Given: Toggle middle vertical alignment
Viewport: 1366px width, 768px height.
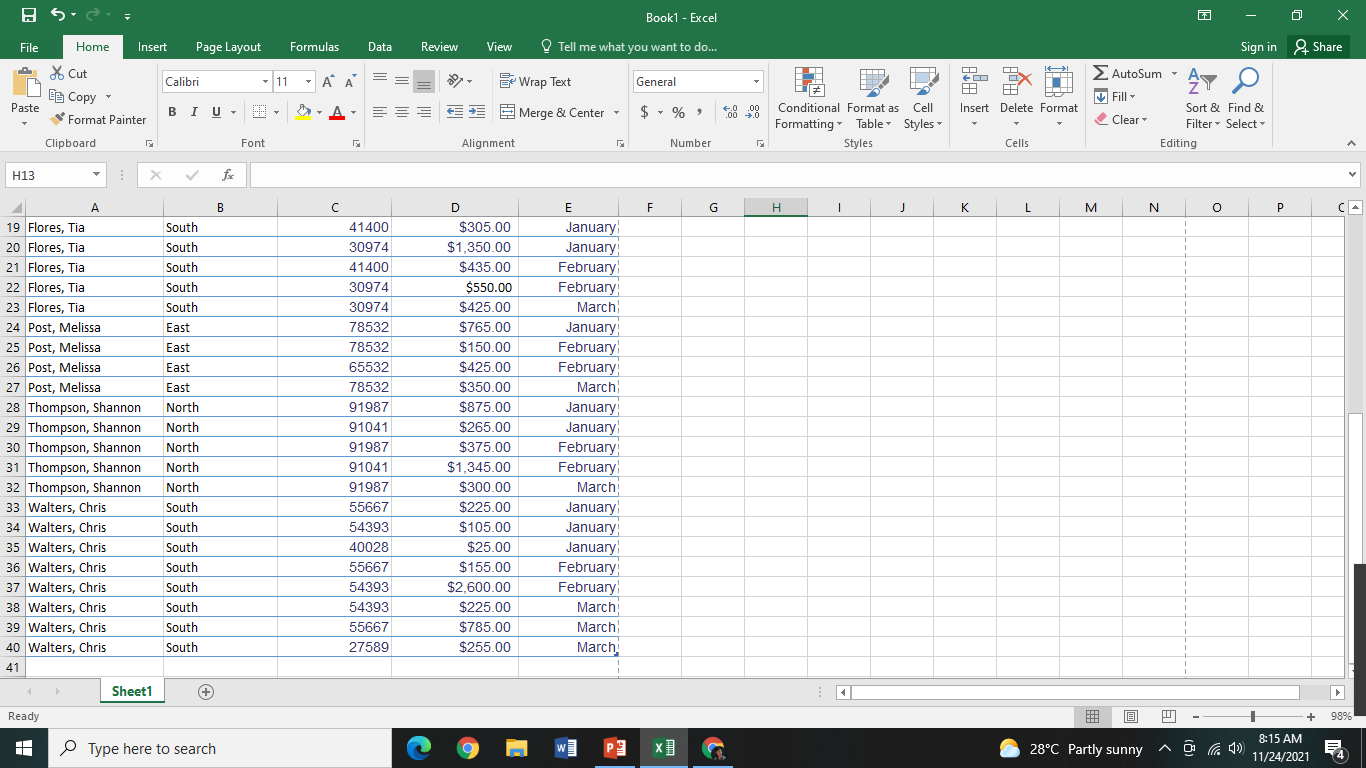Looking at the screenshot, I should (x=402, y=82).
